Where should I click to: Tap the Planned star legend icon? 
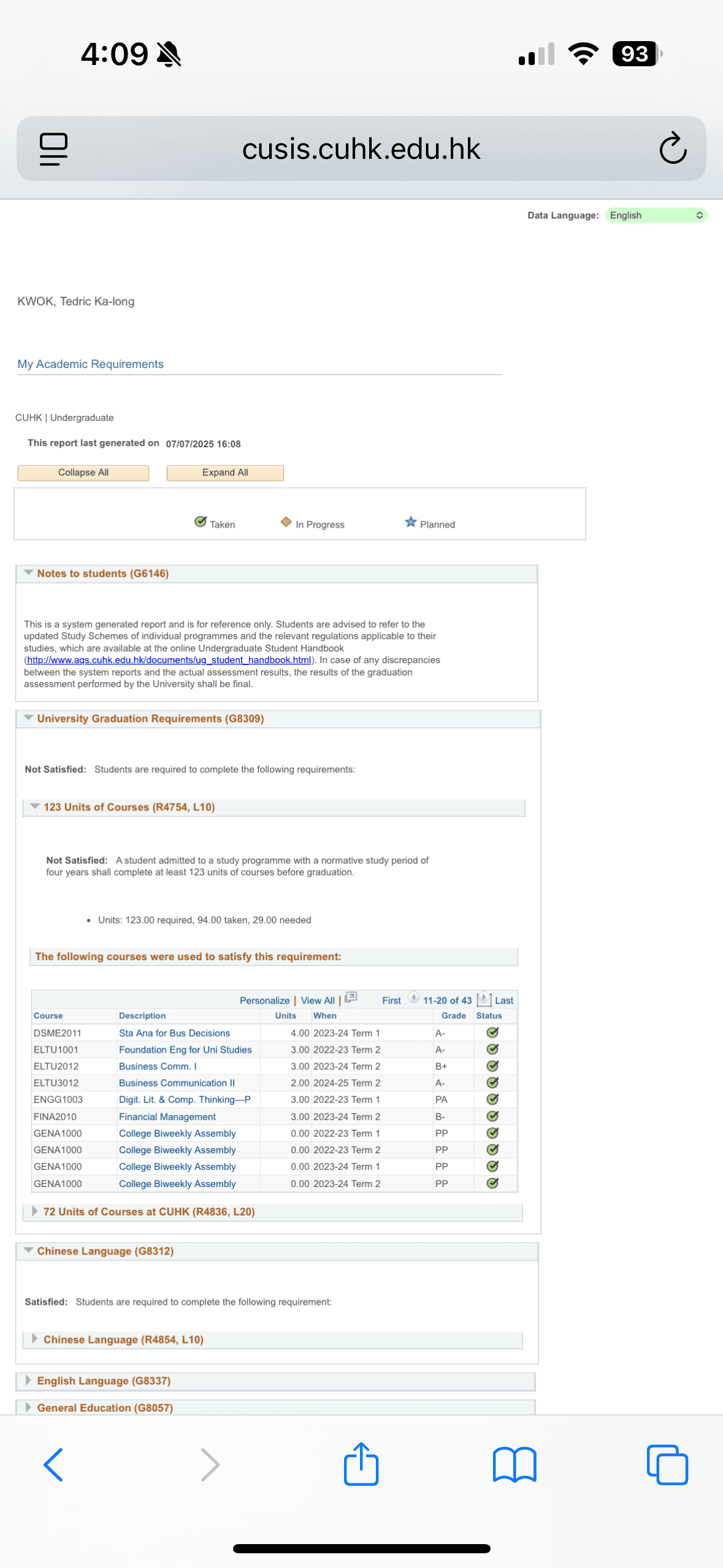point(411,521)
